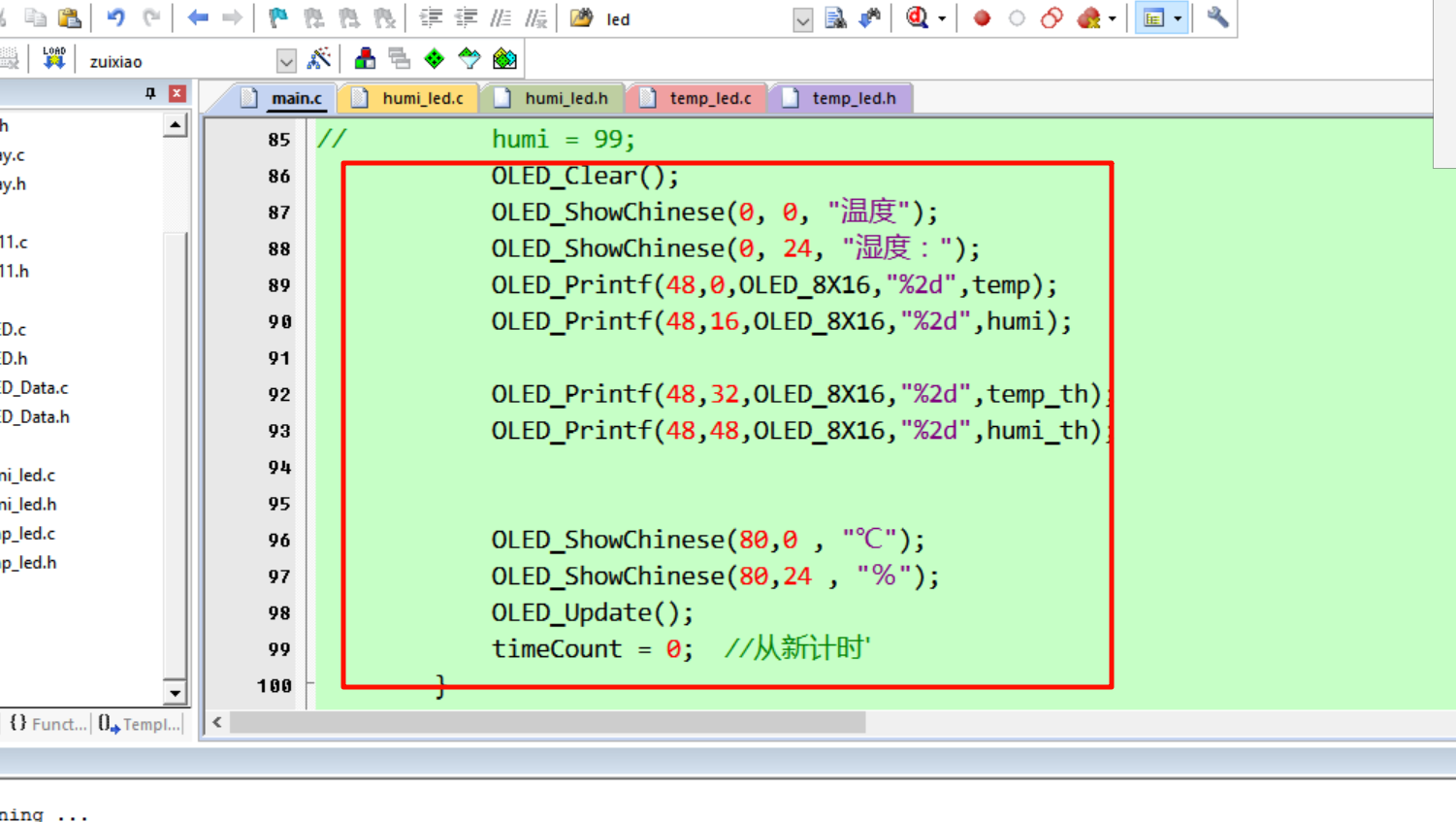Open Manage Run-Time Environment with the green diamond
This screenshot has width=1456, height=822.
tap(434, 59)
